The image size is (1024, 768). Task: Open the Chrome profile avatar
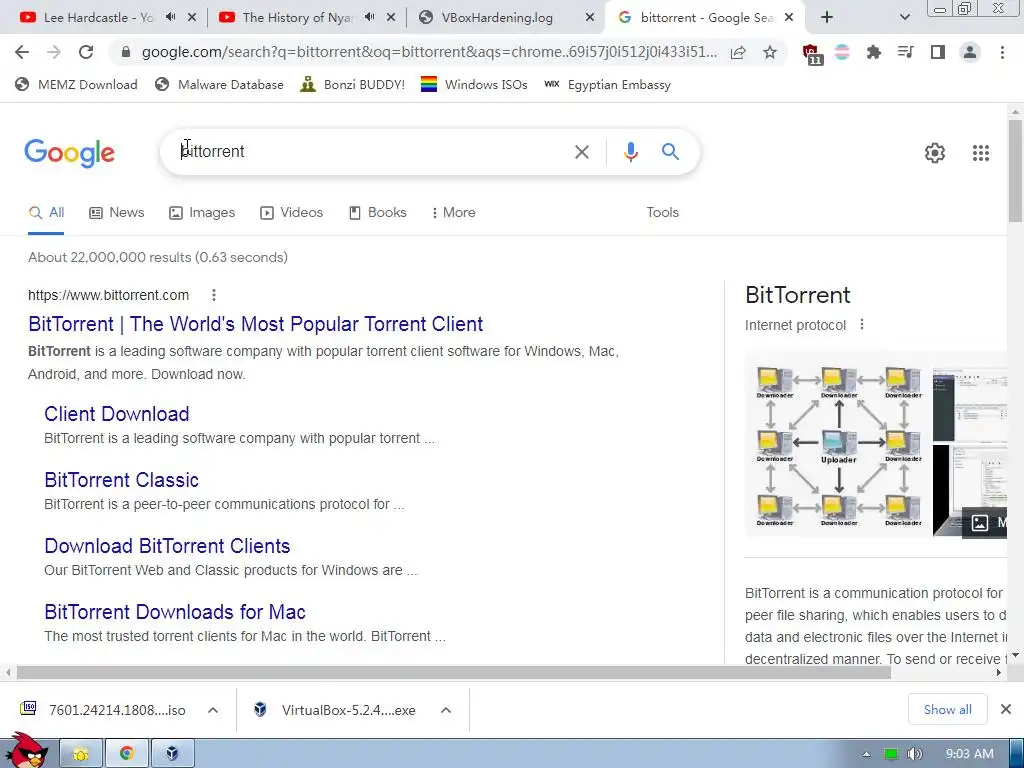pos(970,52)
